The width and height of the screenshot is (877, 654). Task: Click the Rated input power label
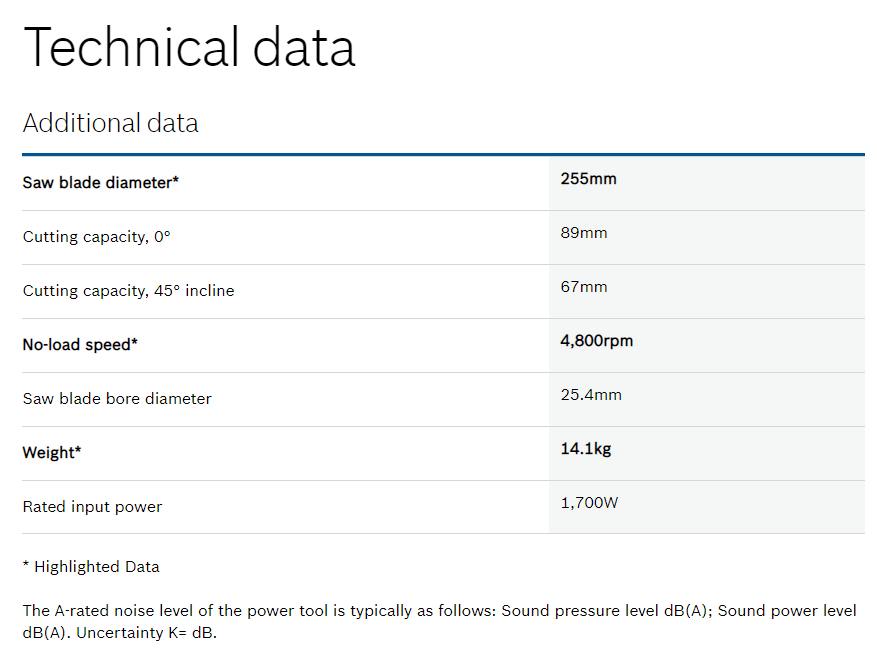[92, 507]
